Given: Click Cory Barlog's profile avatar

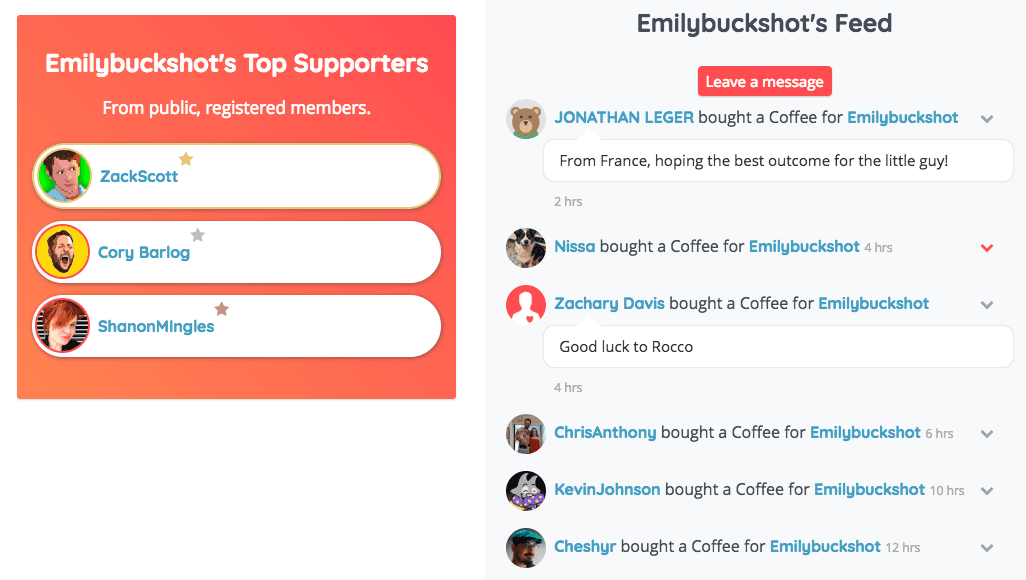Looking at the screenshot, I should click(x=64, y=252).
